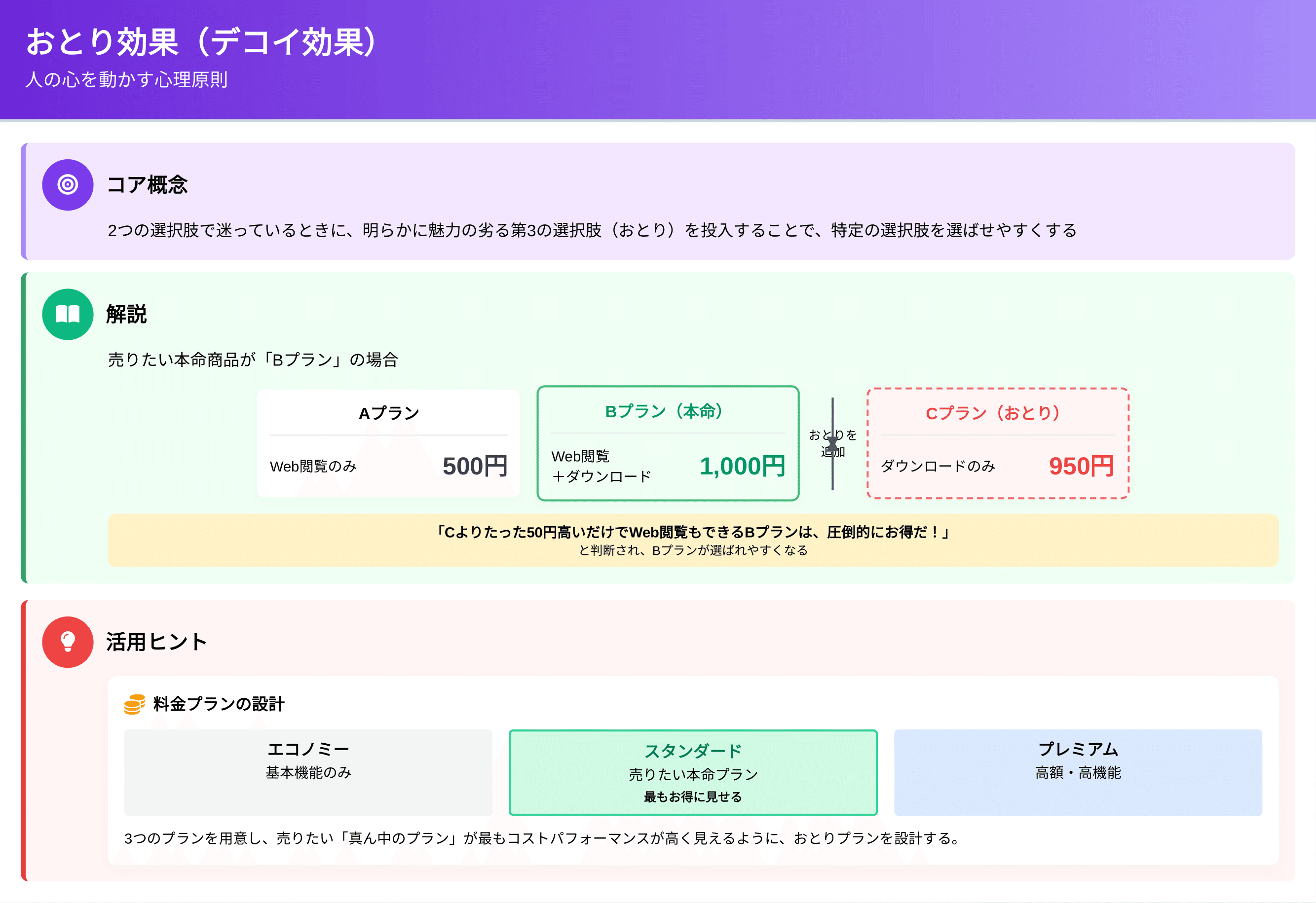
Task: Click the Web閲覧のみ label
Action: click(x=313, y=466)
